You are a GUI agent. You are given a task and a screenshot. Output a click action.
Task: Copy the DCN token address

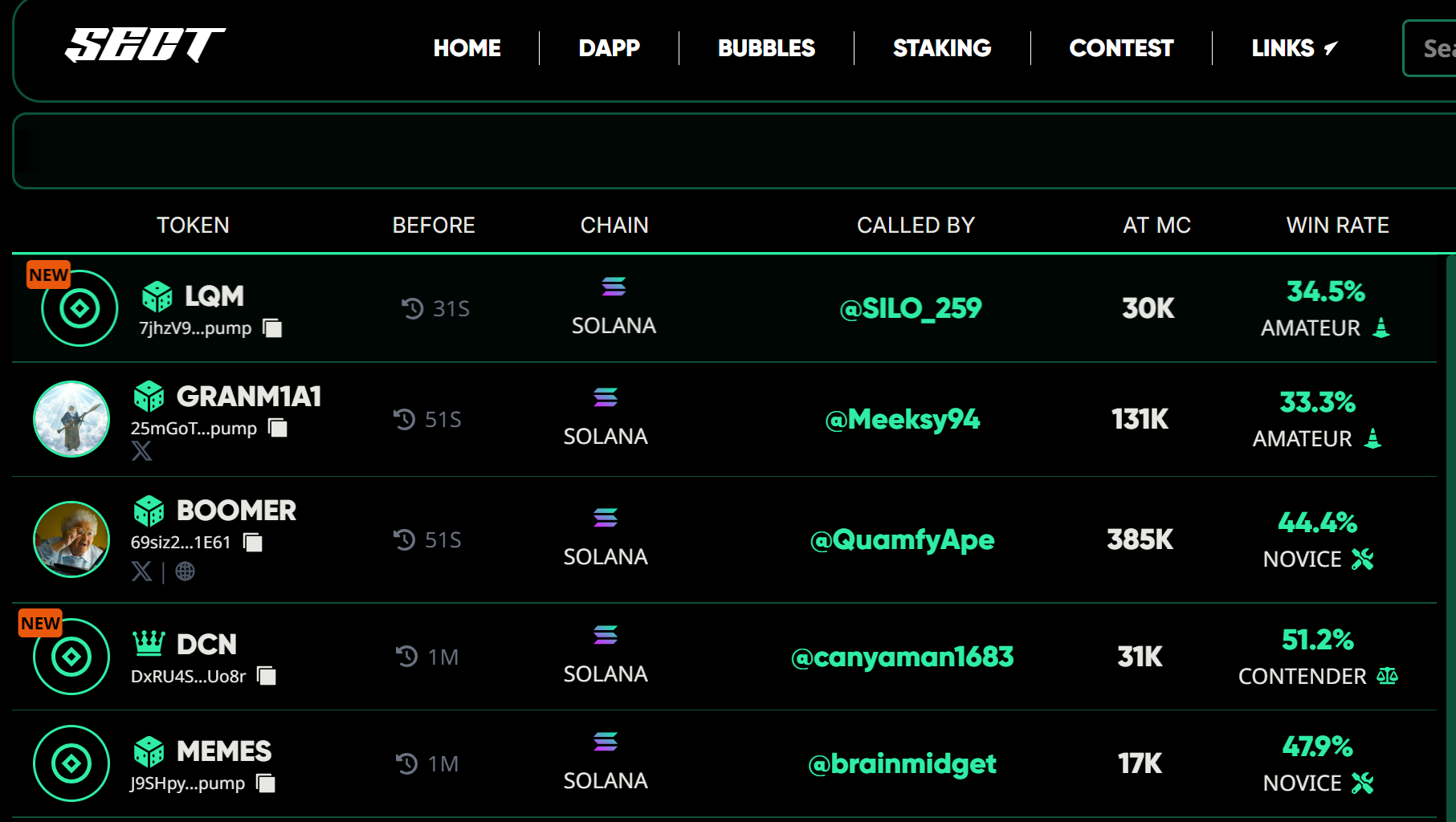point(266,676)
